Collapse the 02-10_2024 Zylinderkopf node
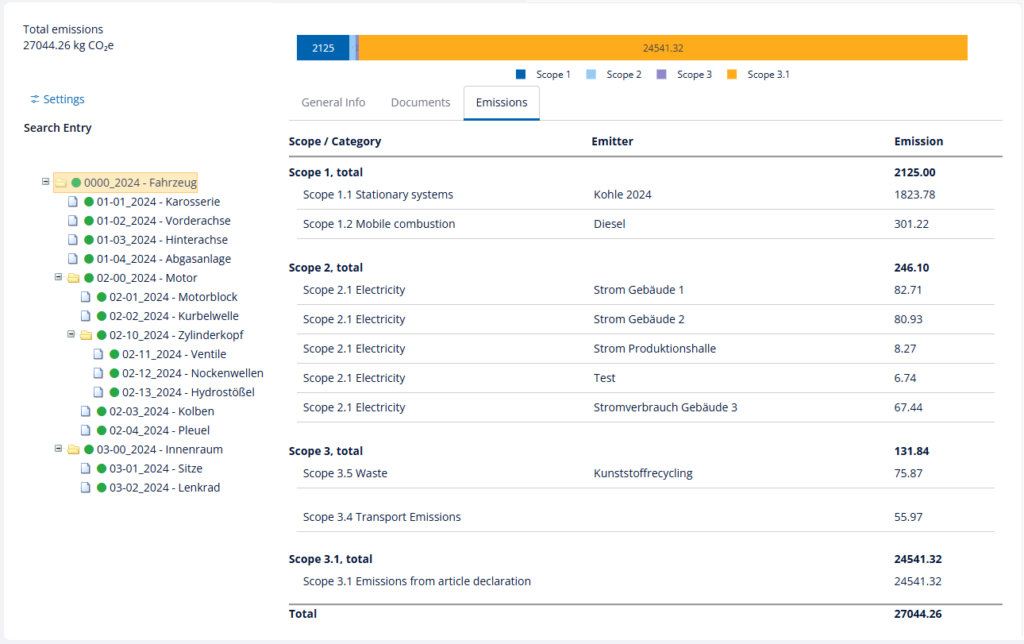This screenshot has height=644, width=1024. (x=72, y=335)
